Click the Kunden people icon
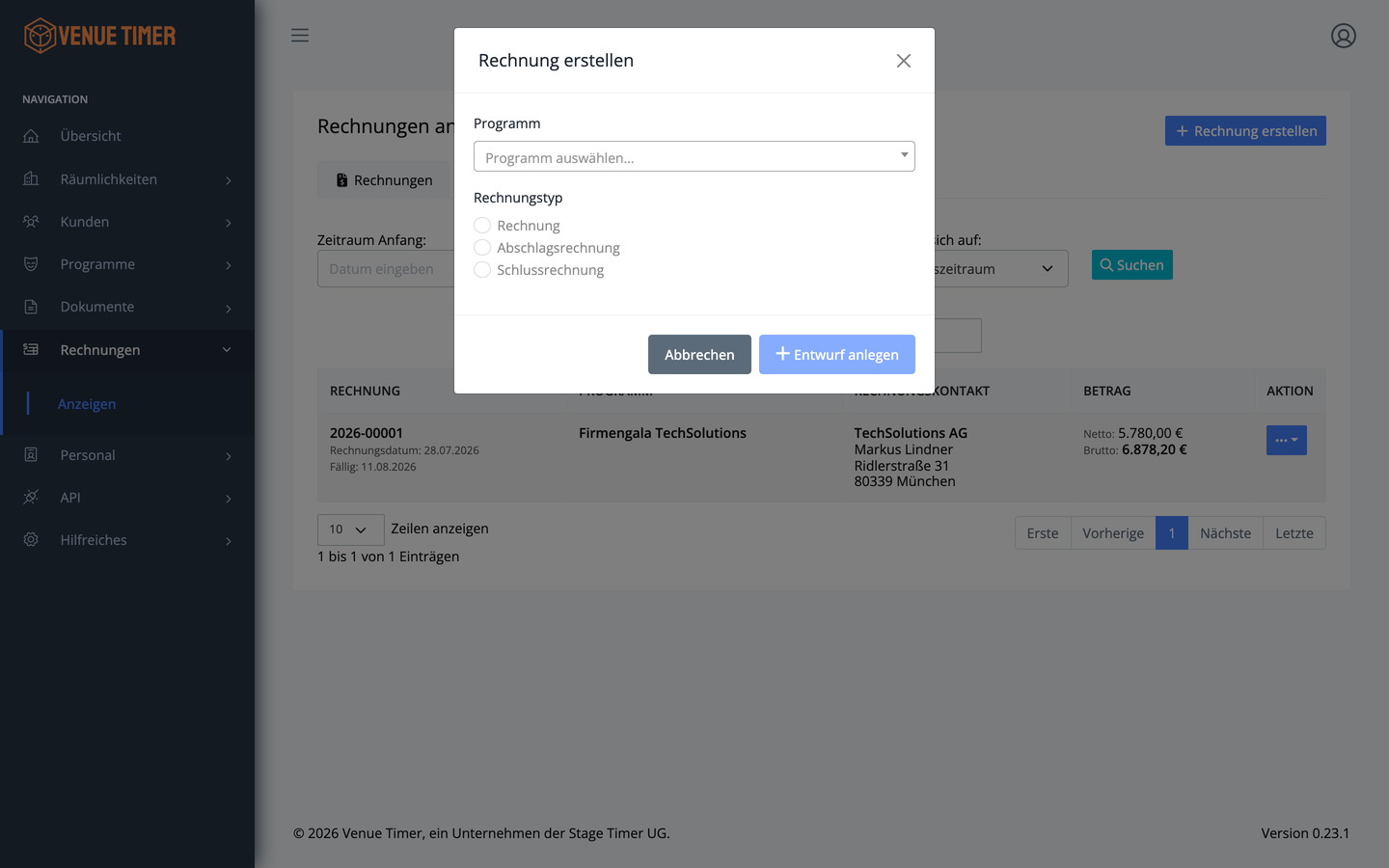 point(31,221)
